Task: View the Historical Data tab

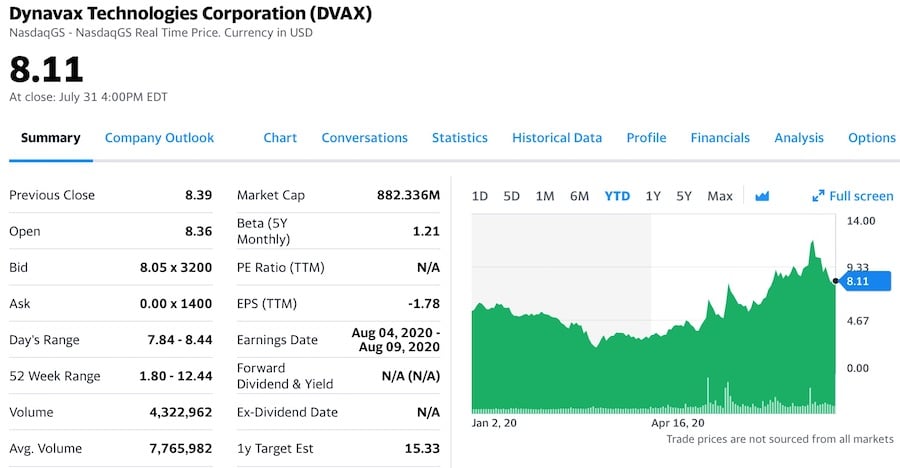Action: 557,138
